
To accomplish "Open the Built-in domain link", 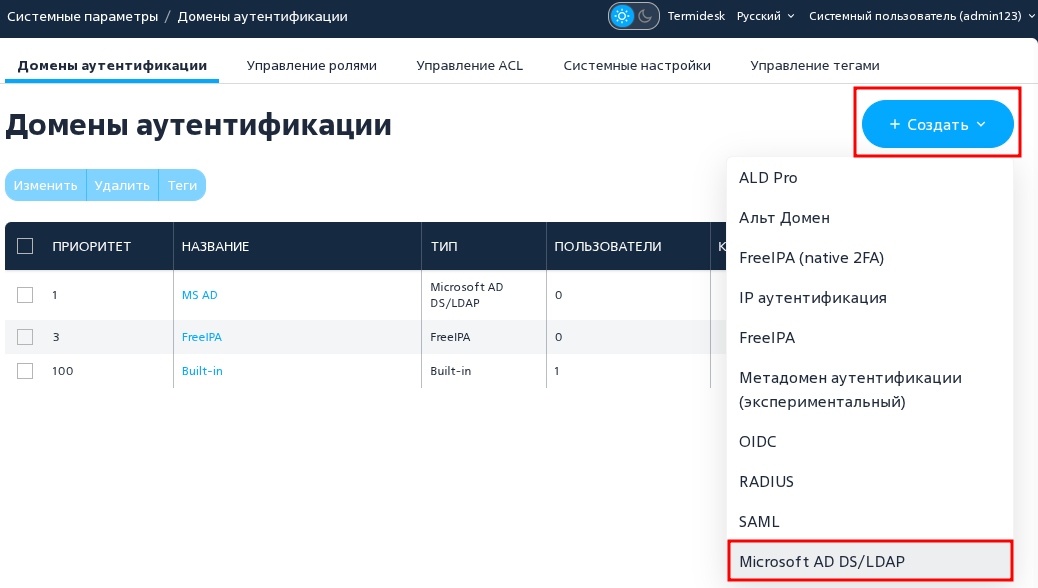I will [x=202, y=371].
